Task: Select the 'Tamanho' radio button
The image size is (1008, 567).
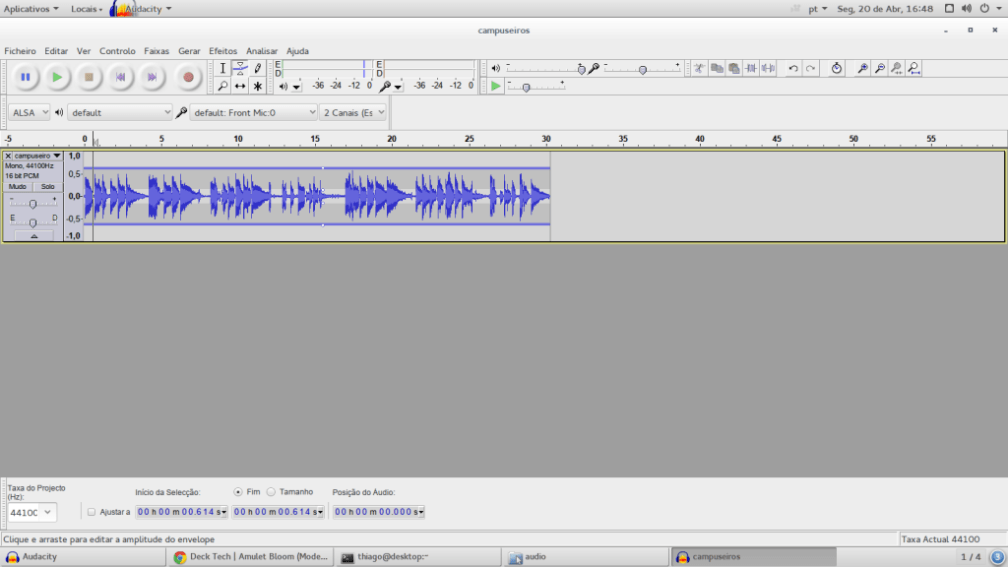Action: (271, 492)
